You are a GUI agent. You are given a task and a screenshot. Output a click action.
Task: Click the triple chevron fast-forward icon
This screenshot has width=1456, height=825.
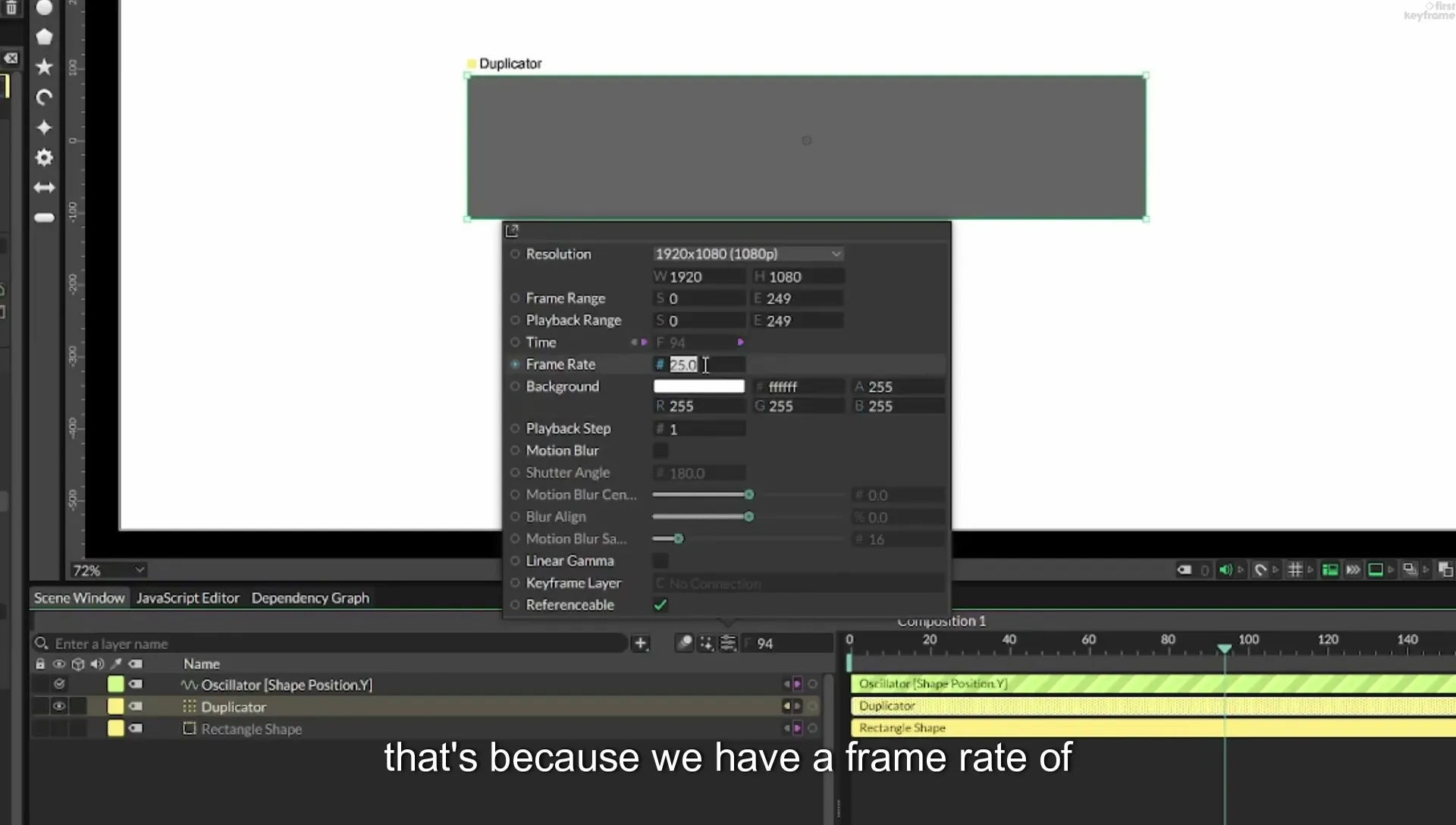(x=1353, y=570)
